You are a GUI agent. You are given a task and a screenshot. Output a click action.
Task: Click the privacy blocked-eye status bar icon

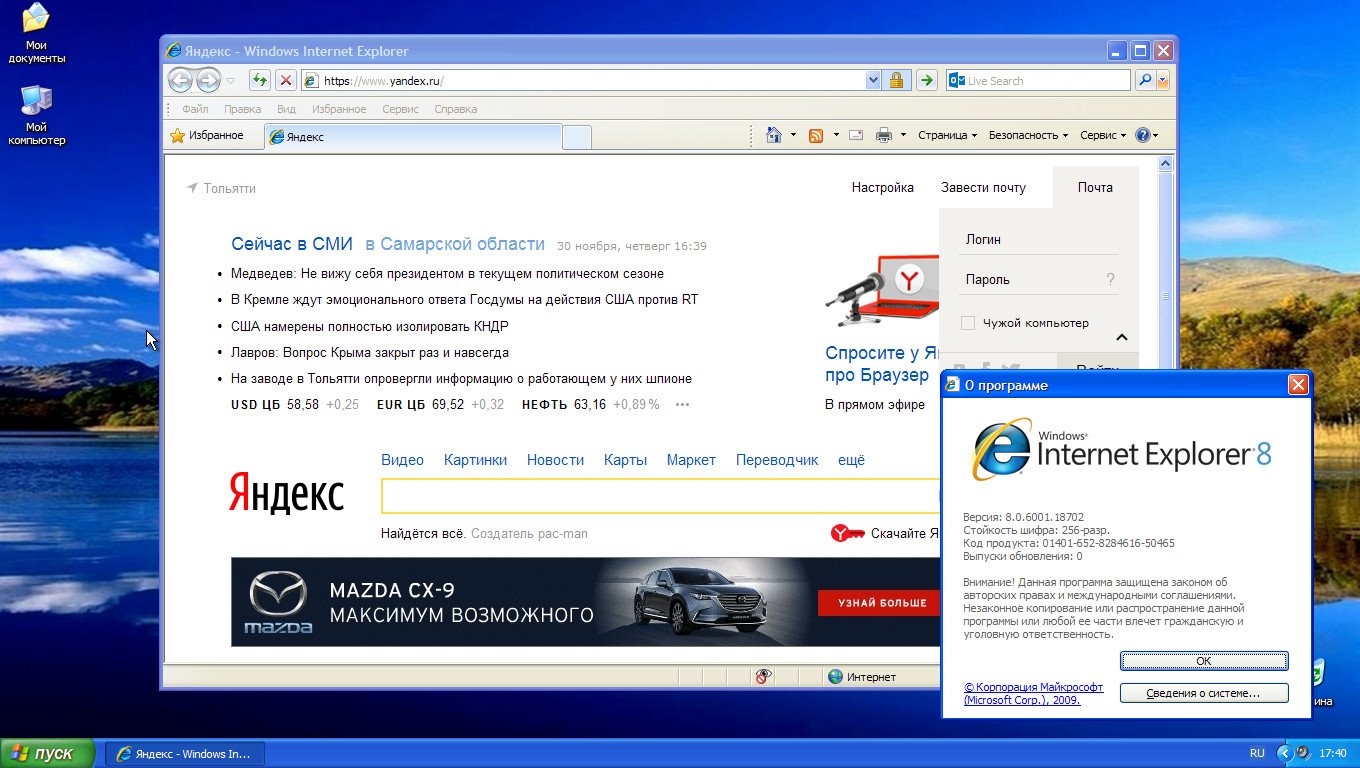[764, 677]
